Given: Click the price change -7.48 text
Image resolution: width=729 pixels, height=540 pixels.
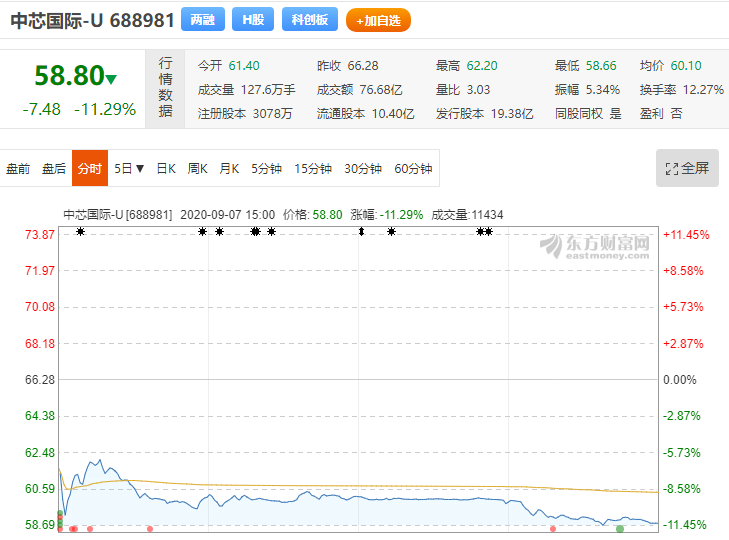Looking at the screenshot, I should point(41,109).
